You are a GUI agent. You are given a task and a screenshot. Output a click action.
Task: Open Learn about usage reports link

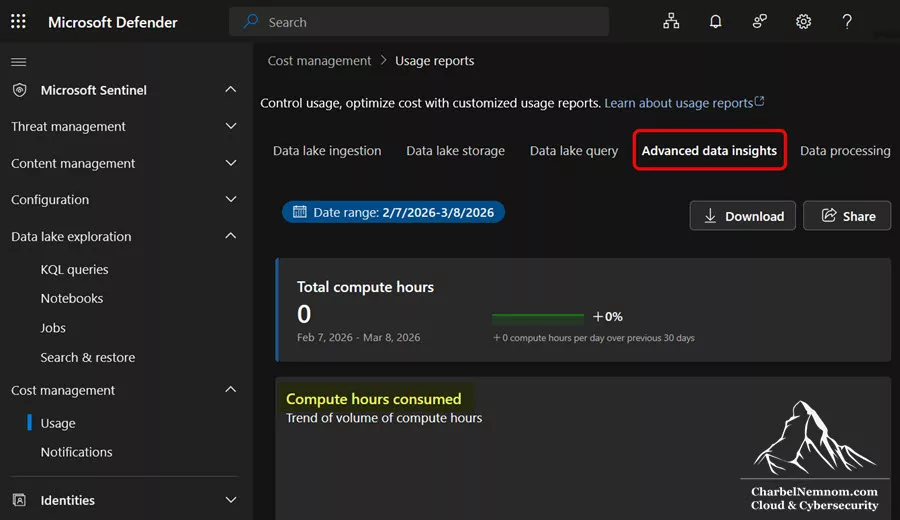pos(678,103)
